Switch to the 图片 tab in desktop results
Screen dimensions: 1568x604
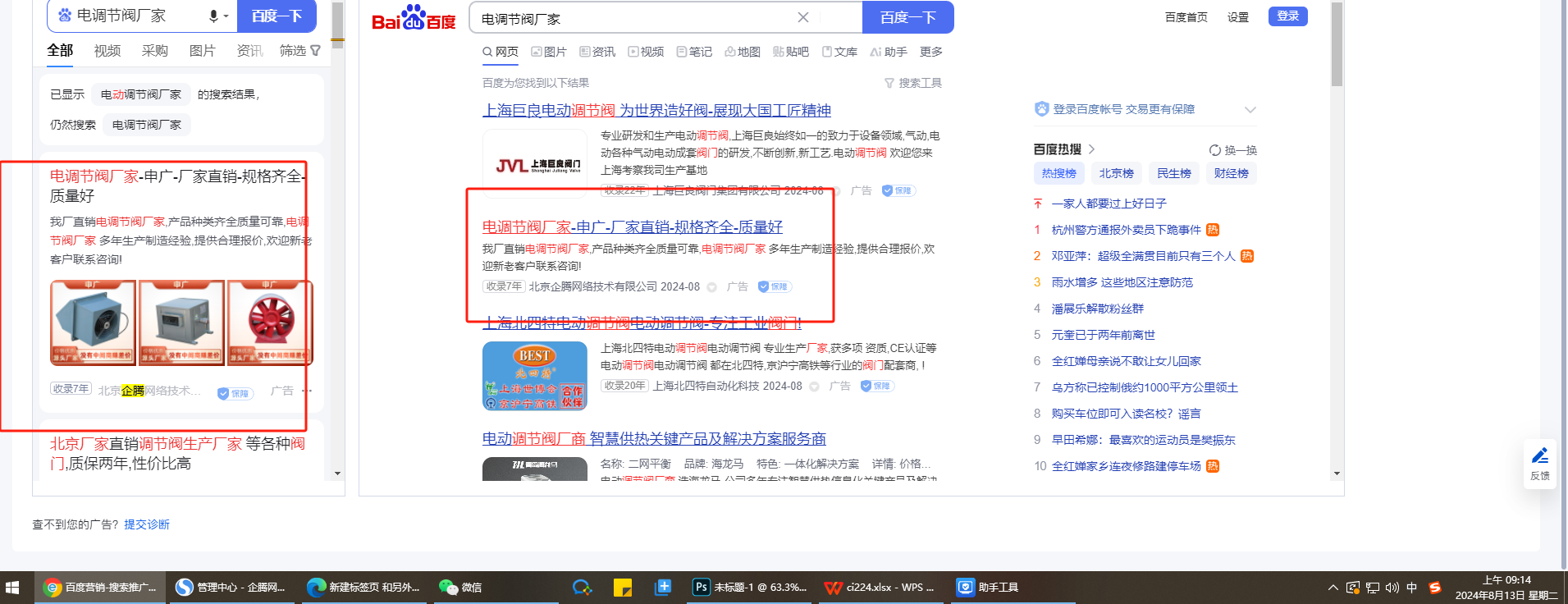pos(548,52)
